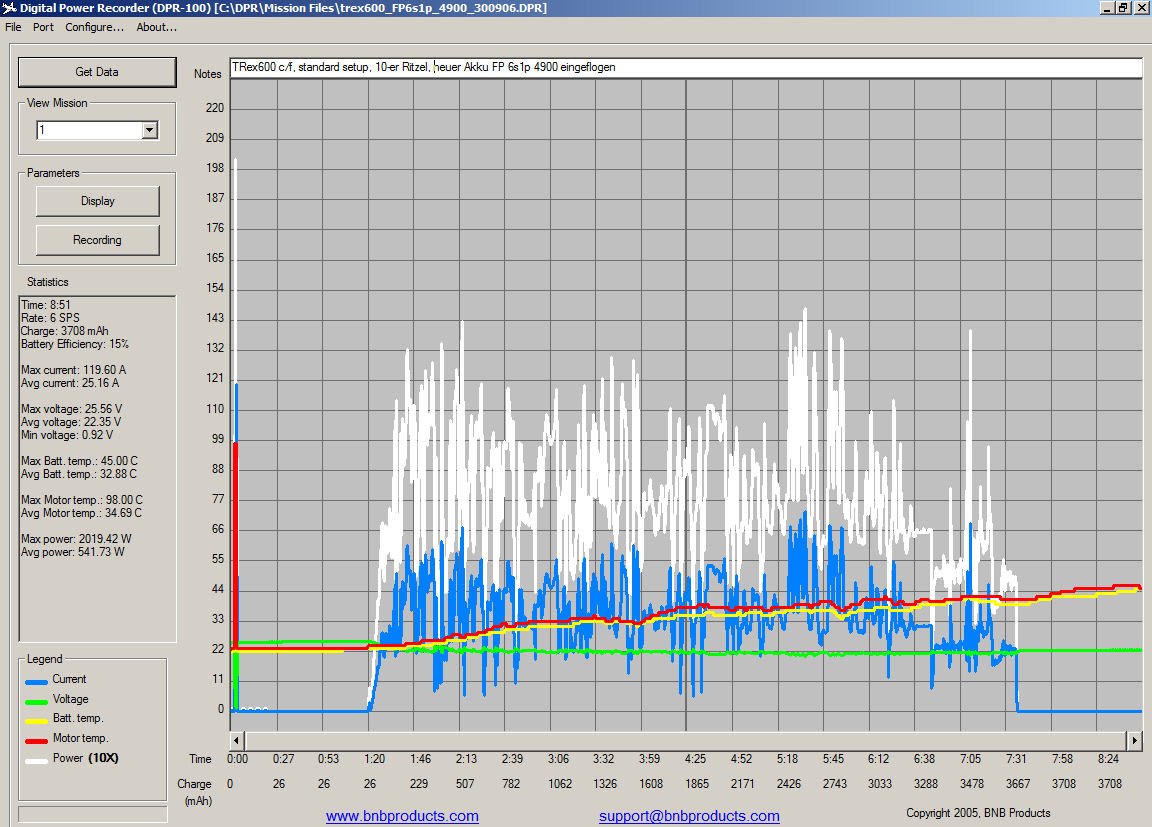Image resolution: width=1152 pixels, height=827 pixels.
Task: Select the "Min voltage: 0.92 V" statistic
Action: point(67,436)
